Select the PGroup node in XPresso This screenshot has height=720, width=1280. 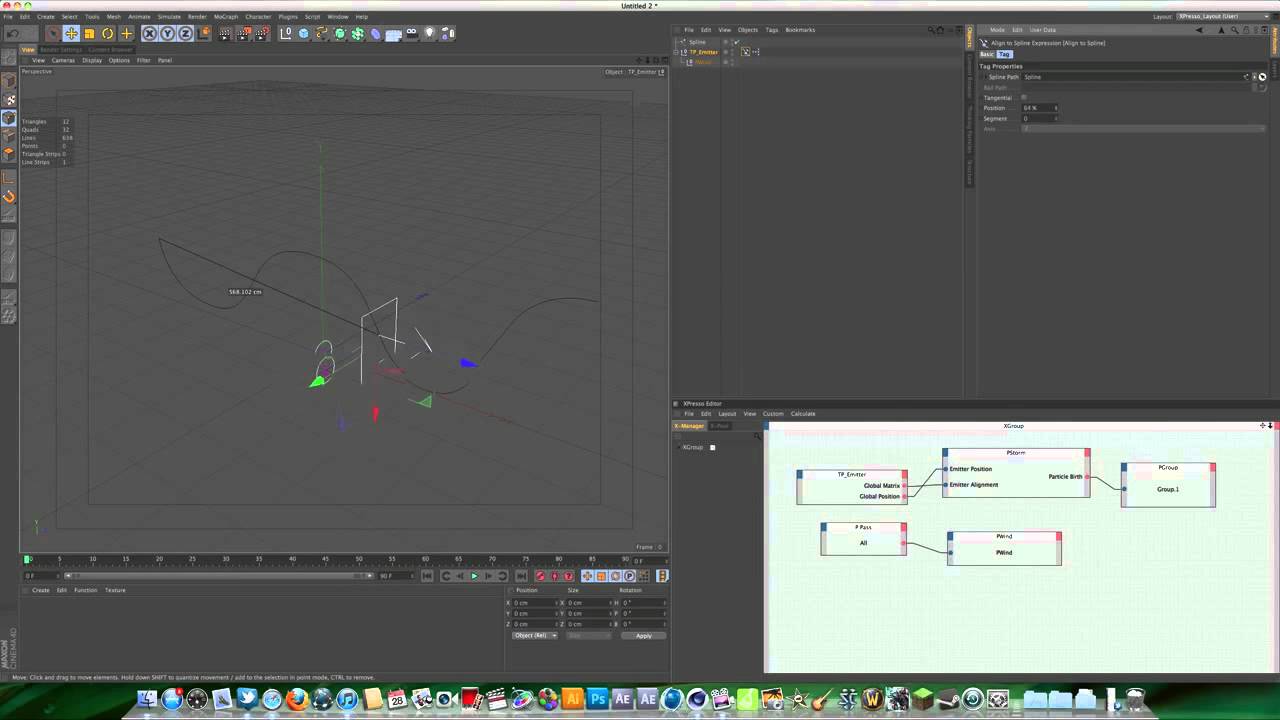[1168, 484]
